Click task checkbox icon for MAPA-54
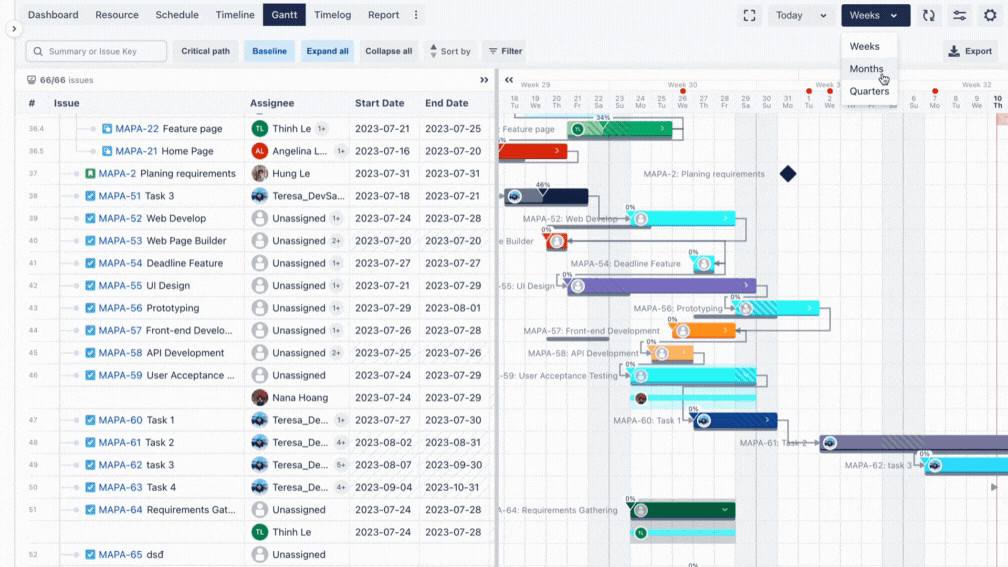This screenshot has height=567, width=1008. 90,263
